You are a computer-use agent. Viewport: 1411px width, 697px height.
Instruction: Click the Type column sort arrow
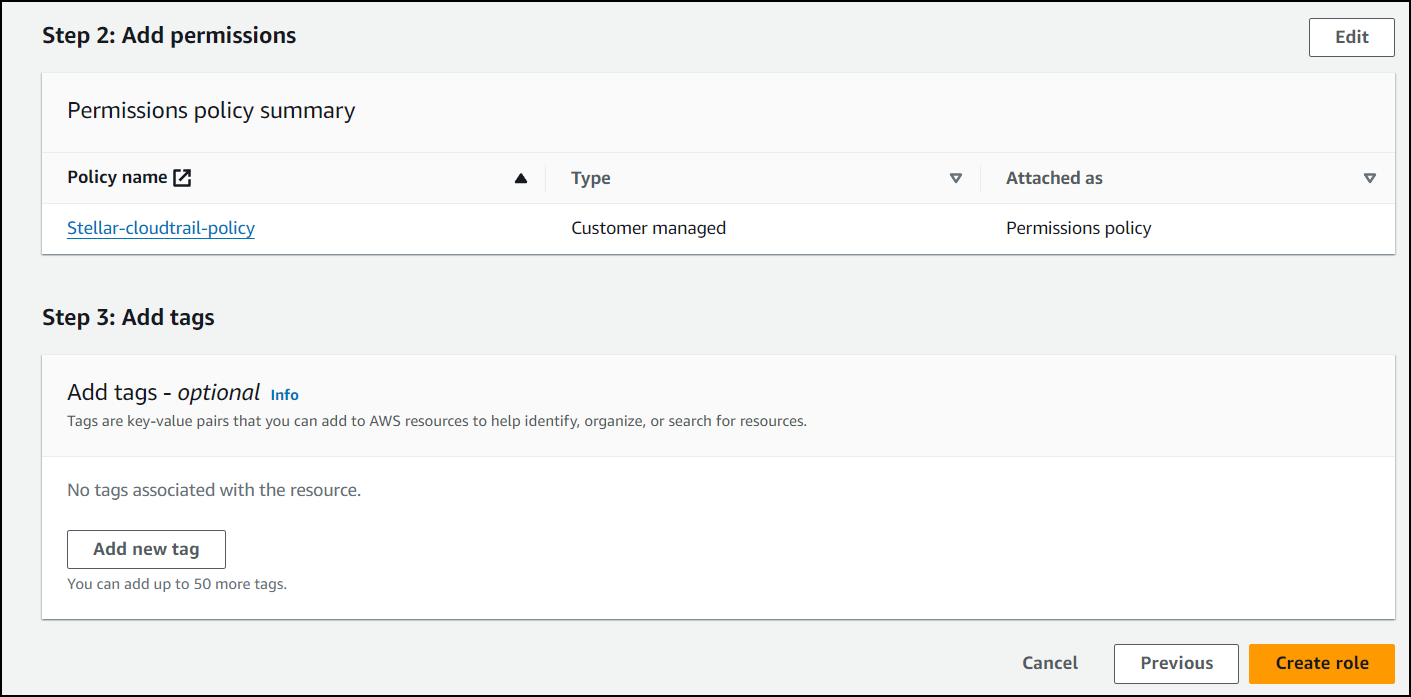(955, 179)
